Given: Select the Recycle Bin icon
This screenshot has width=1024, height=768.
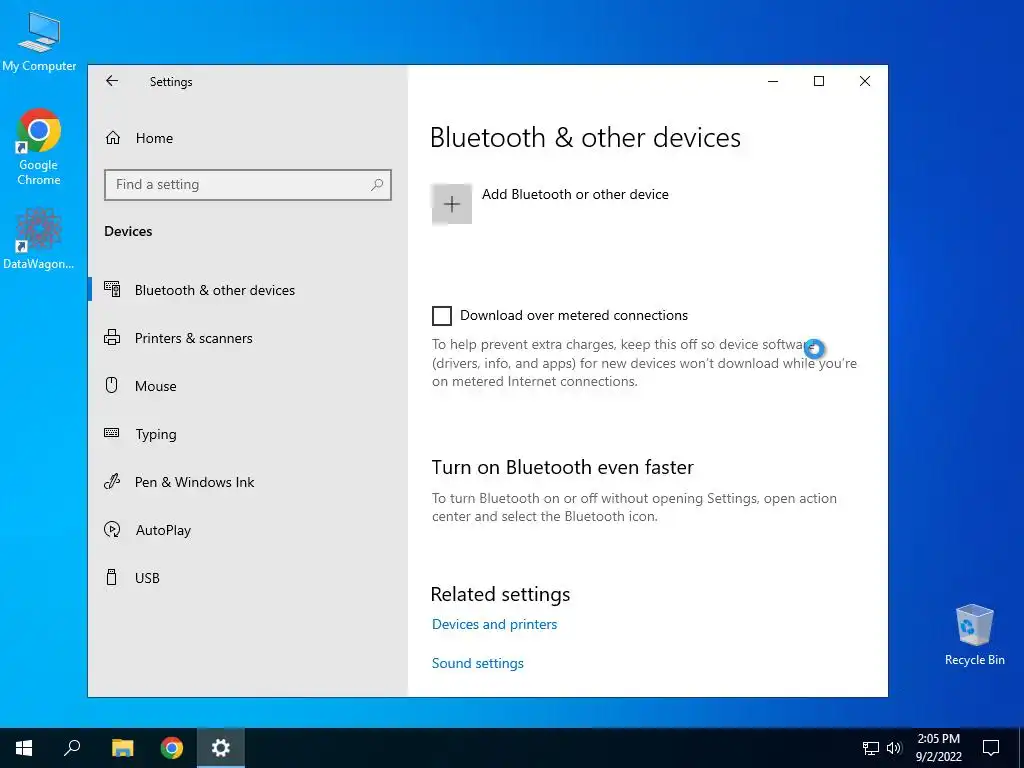Looking at the screenshot, I should (x=974, y=635).
